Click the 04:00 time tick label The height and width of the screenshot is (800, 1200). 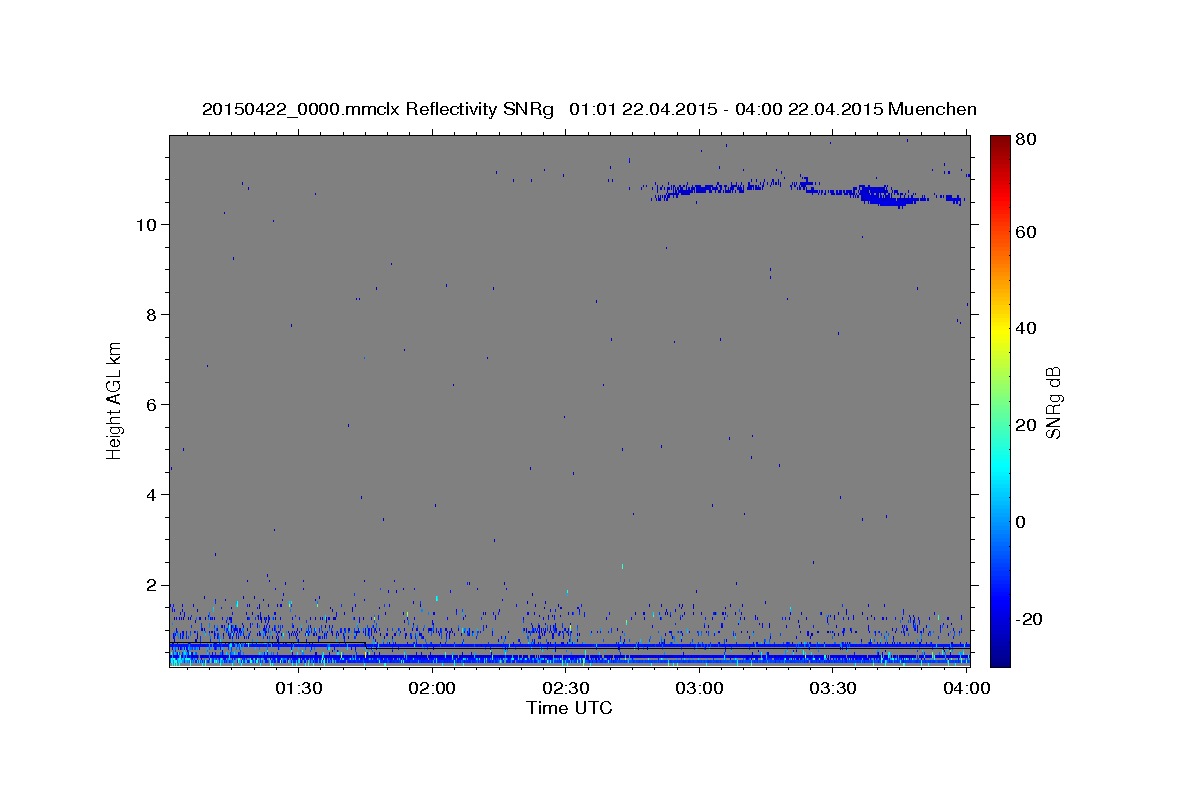(966, 689)
